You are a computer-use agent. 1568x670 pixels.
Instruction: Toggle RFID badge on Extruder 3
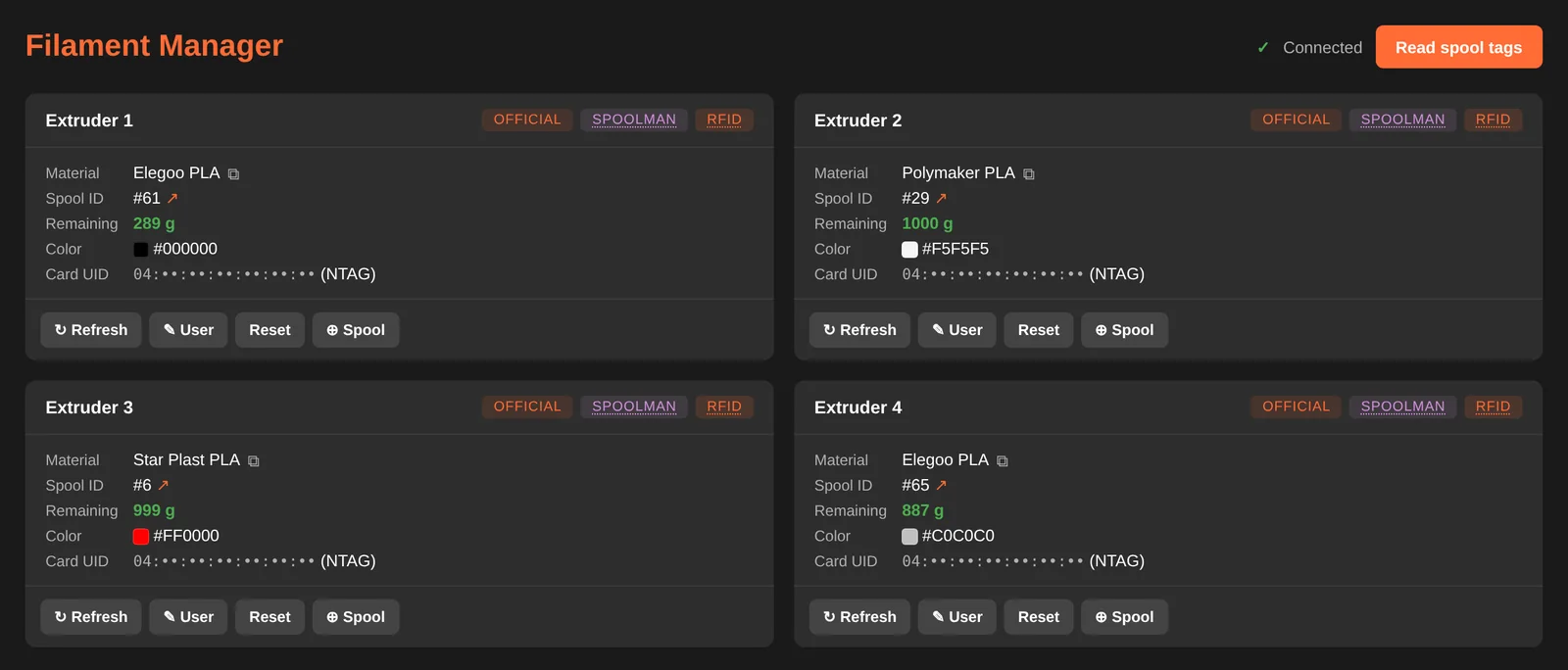pyautogui.click(x=724, y=407)
